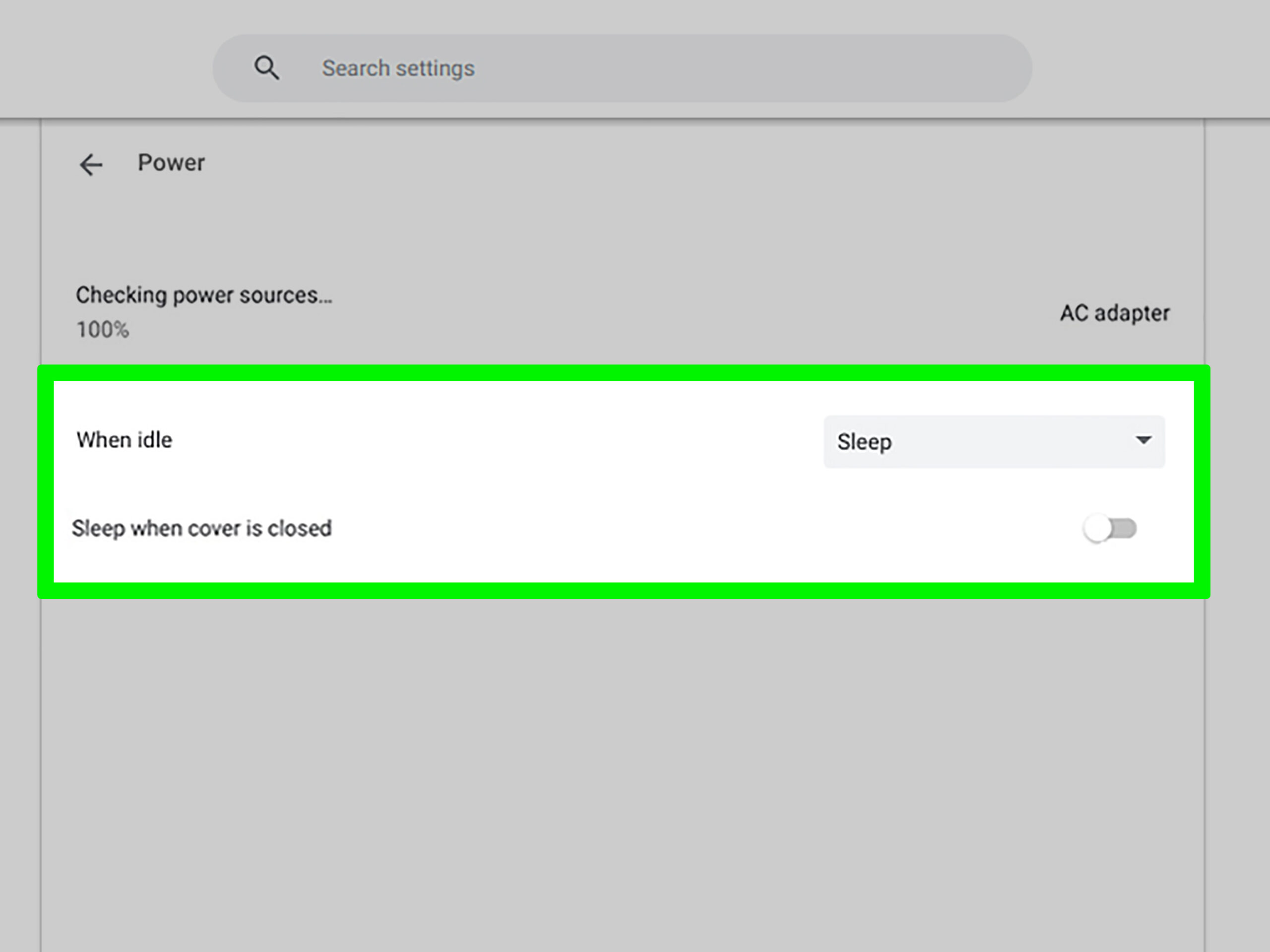1270x952 pixels.
Task: Click the Search settings placeholder text
Action: [x=398, y=68]
